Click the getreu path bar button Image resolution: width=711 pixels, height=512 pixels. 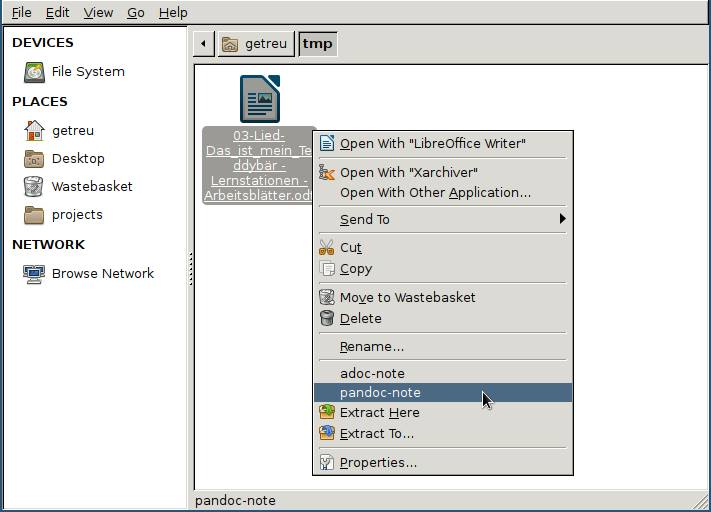(x=256, y=44)
